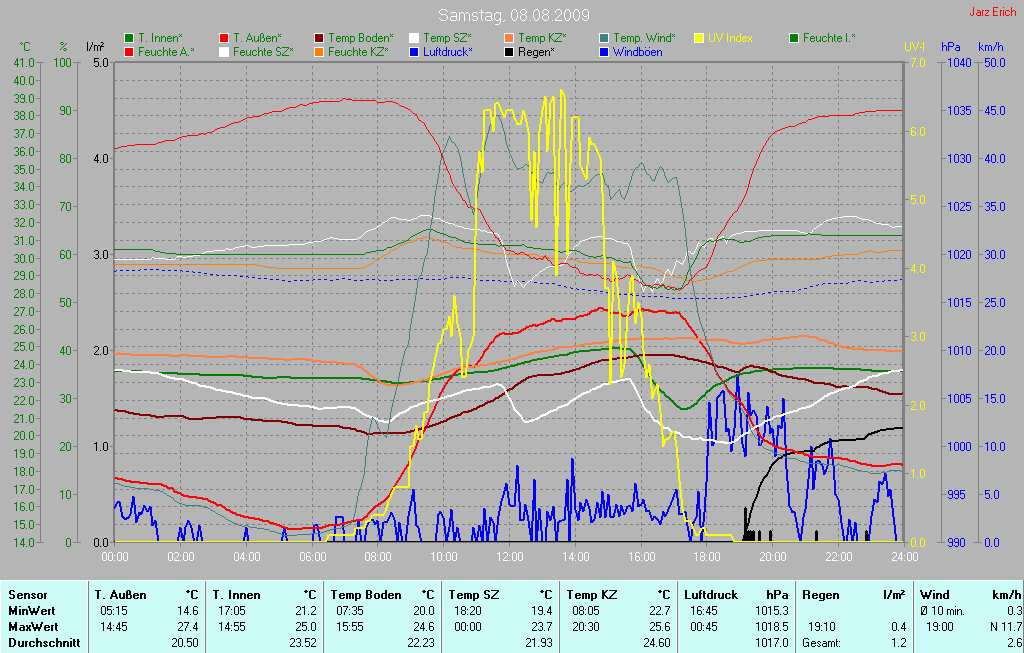Click the black Regen legend swatch
Screen dimensions: 1024x653
(x=509, y=52)
